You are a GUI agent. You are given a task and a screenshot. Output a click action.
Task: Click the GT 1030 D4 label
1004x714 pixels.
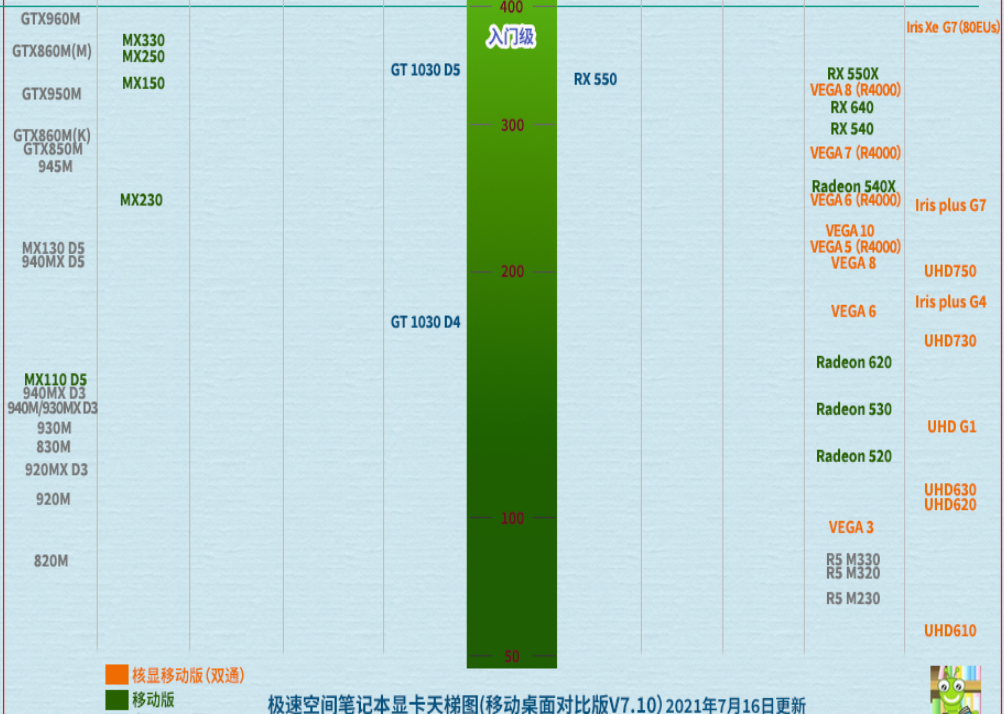coord(425,322)
